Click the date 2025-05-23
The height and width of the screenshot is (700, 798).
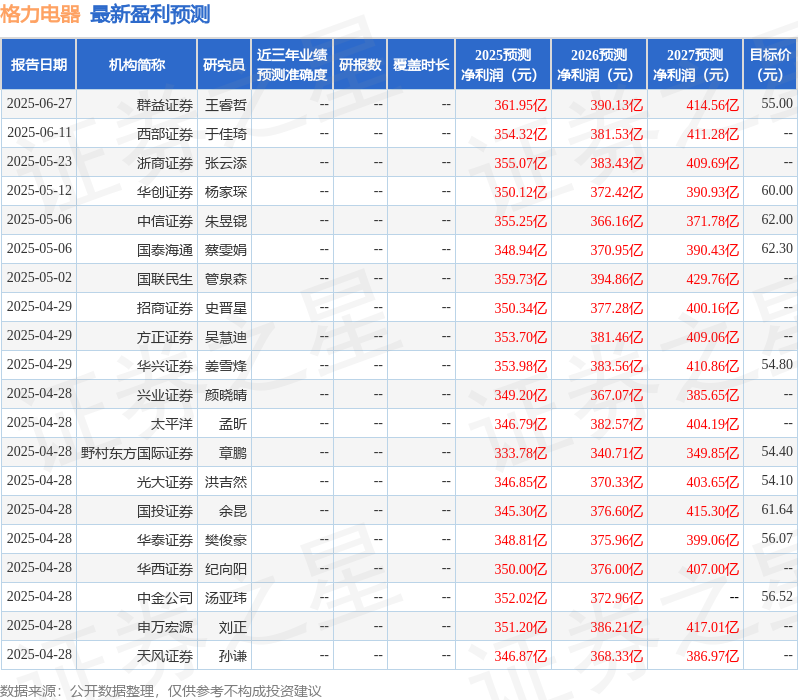tap(39, 161)
